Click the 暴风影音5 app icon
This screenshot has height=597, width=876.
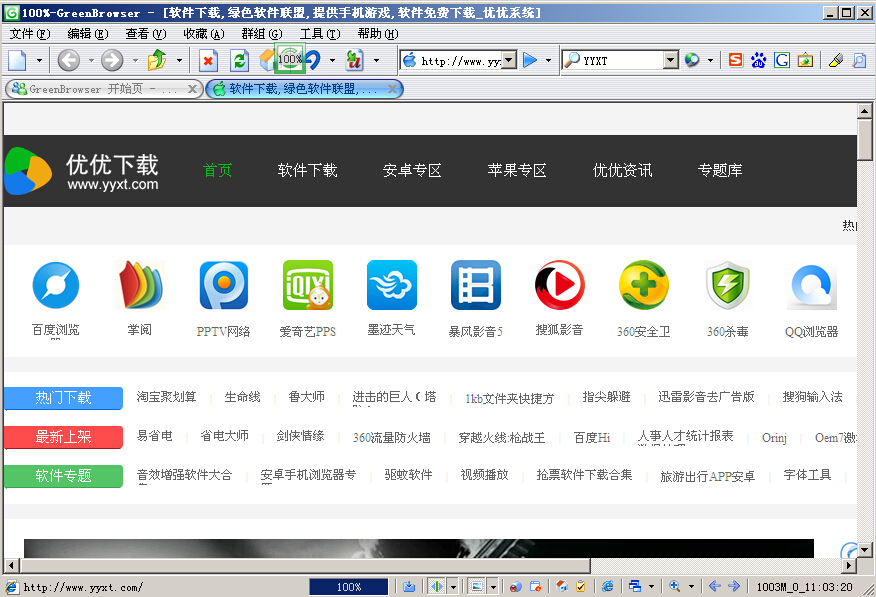476,285
